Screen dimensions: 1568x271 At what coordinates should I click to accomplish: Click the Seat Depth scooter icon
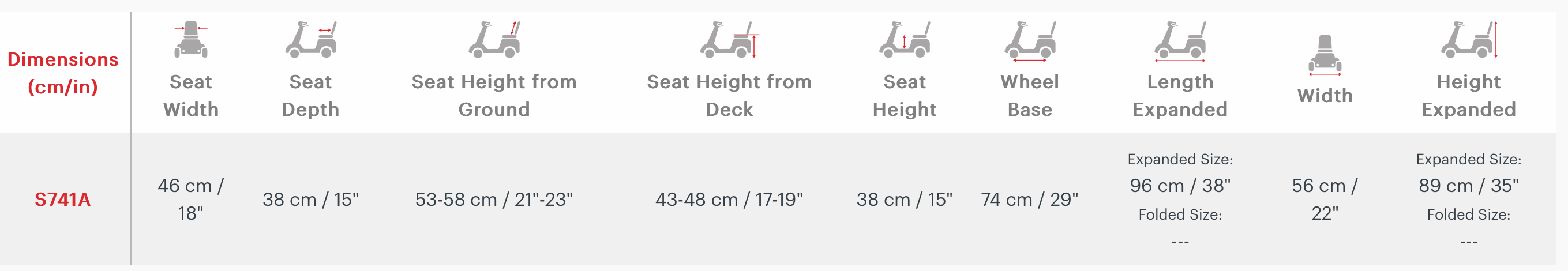310,40
